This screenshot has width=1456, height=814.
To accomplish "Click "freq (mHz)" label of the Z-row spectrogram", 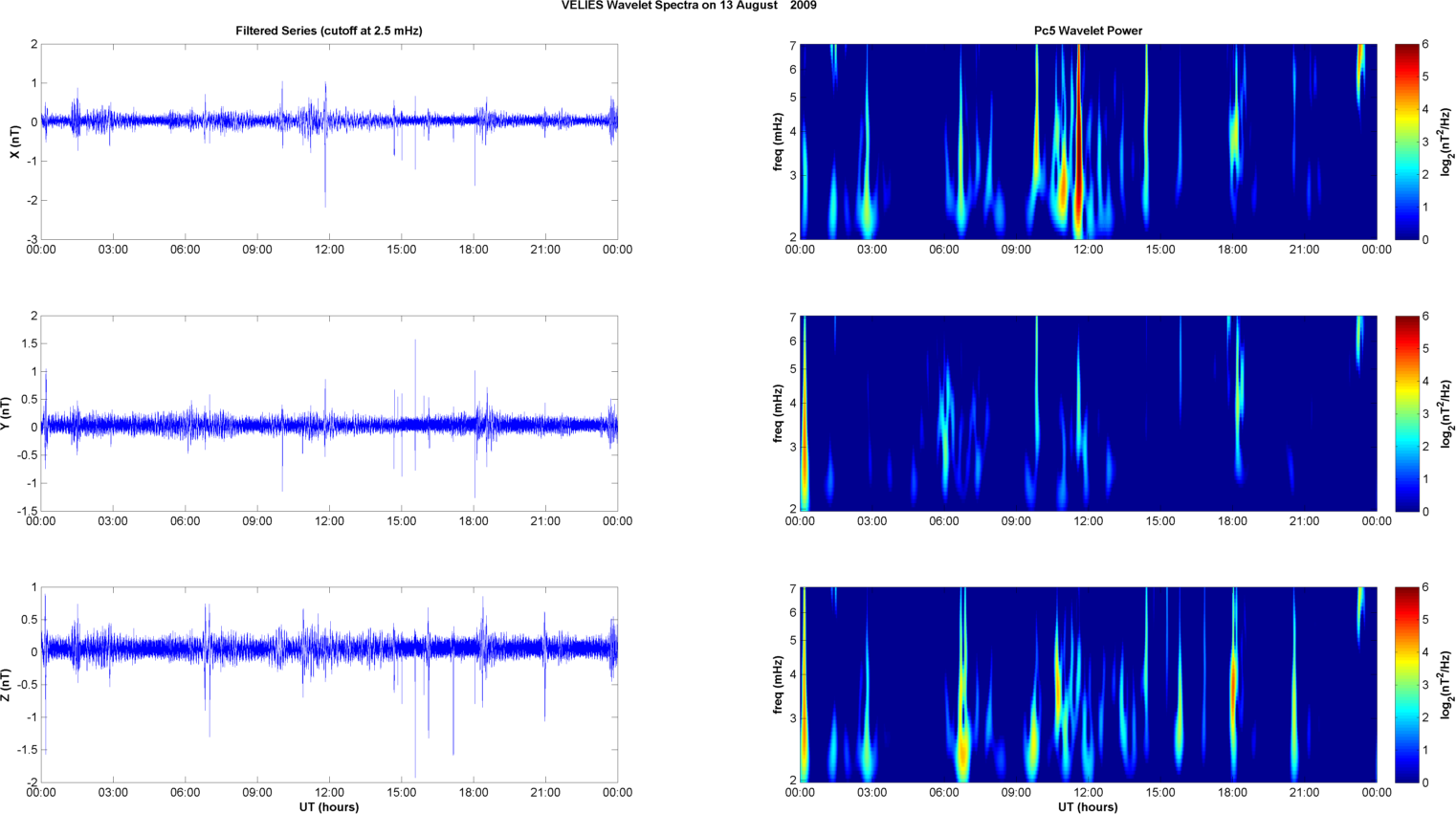I will coord(778,685).
